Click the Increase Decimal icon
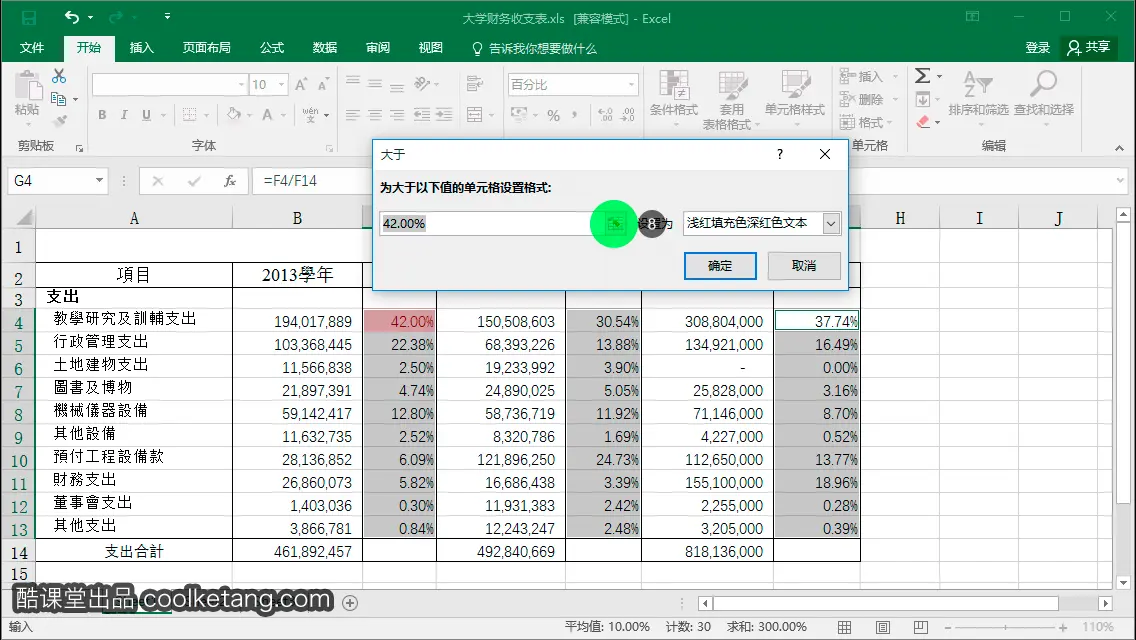This screenshot has width=1136, height=640. [x=606, y=115]
